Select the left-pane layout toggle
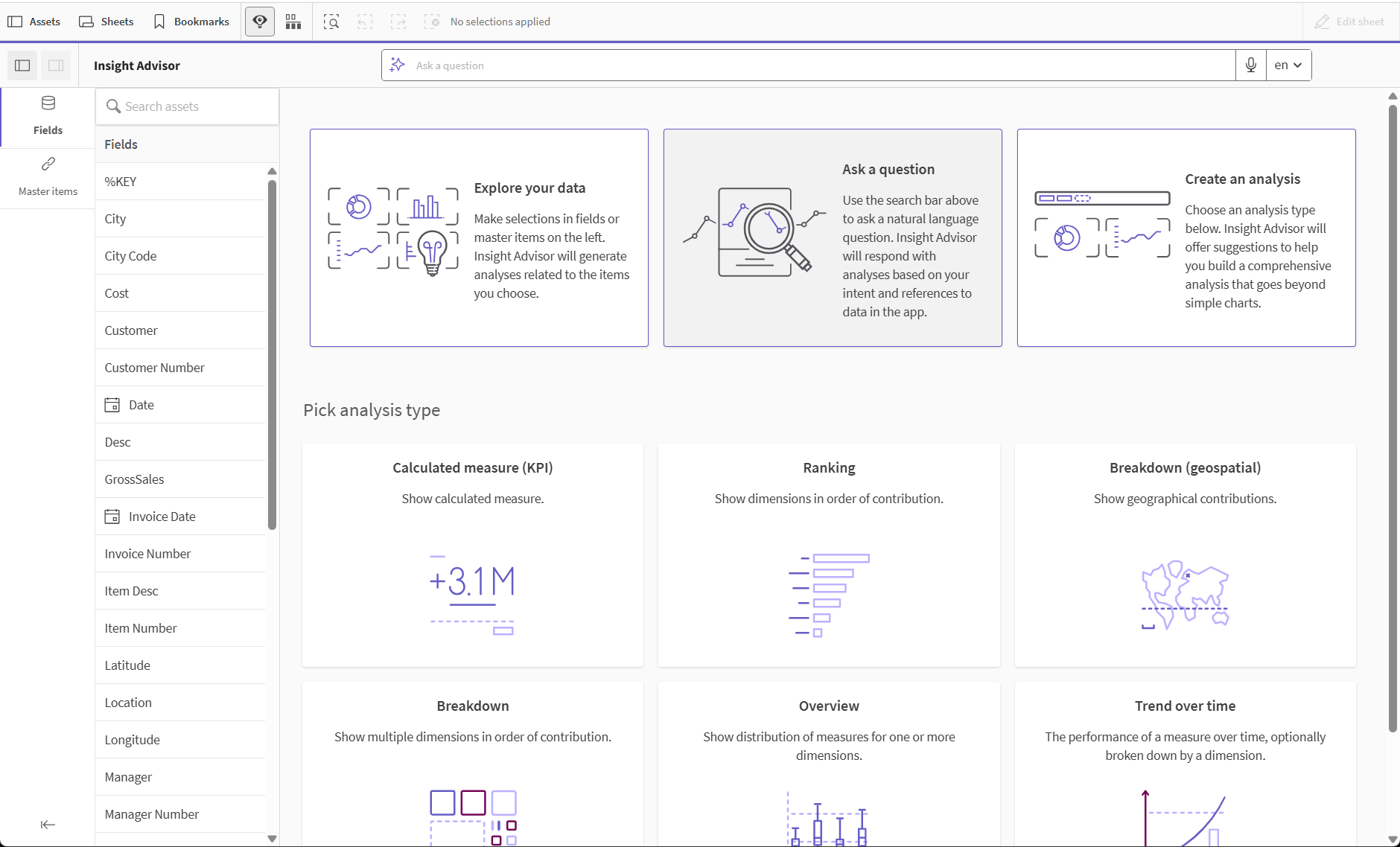 coord(22,65)
